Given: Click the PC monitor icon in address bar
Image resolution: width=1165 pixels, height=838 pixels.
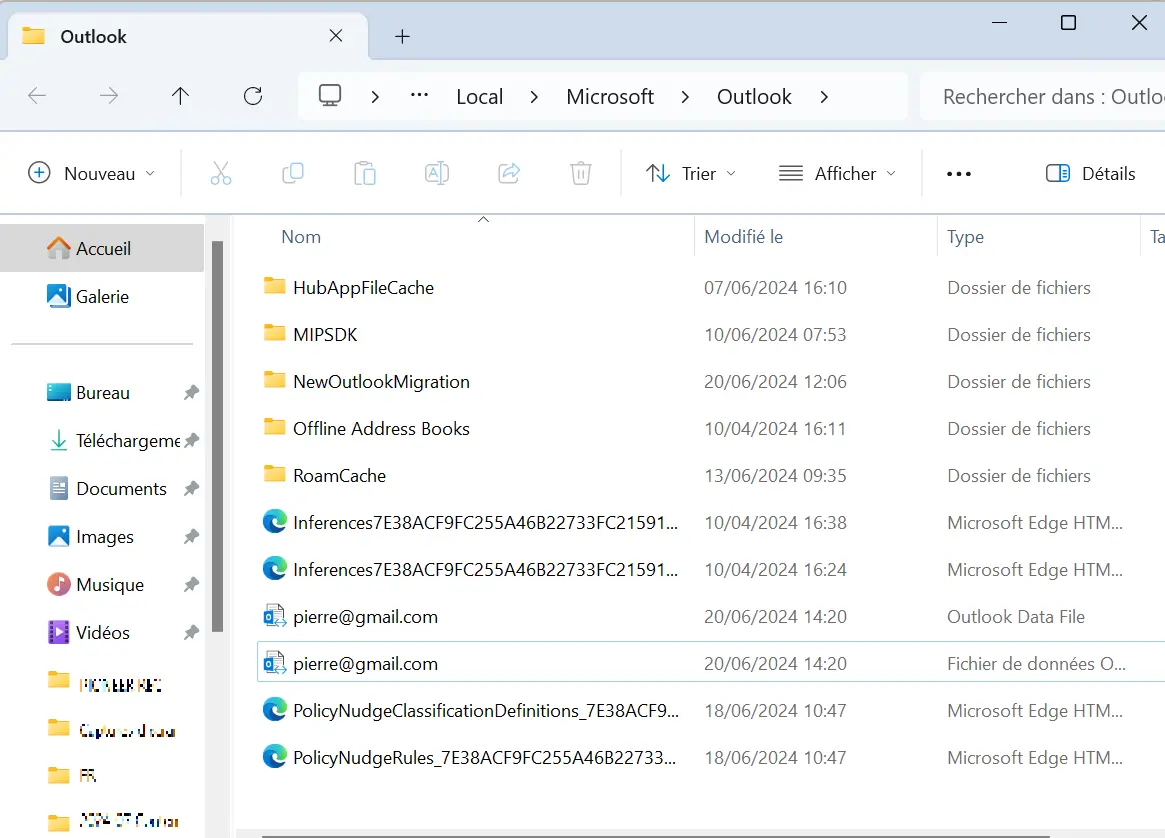Looking at the screenshot, I should (330, 96).
